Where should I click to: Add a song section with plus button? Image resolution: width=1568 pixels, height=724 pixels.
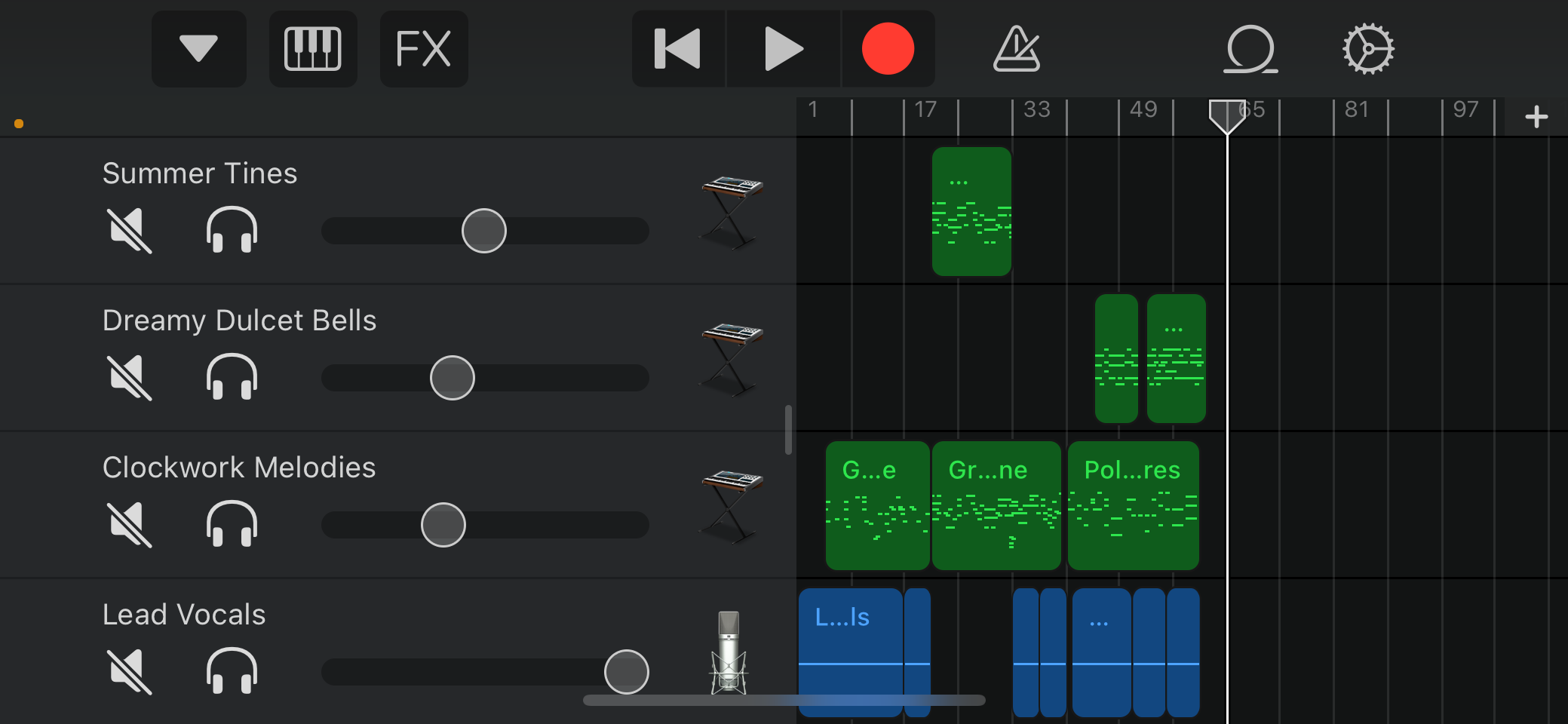coord(1536,117)
